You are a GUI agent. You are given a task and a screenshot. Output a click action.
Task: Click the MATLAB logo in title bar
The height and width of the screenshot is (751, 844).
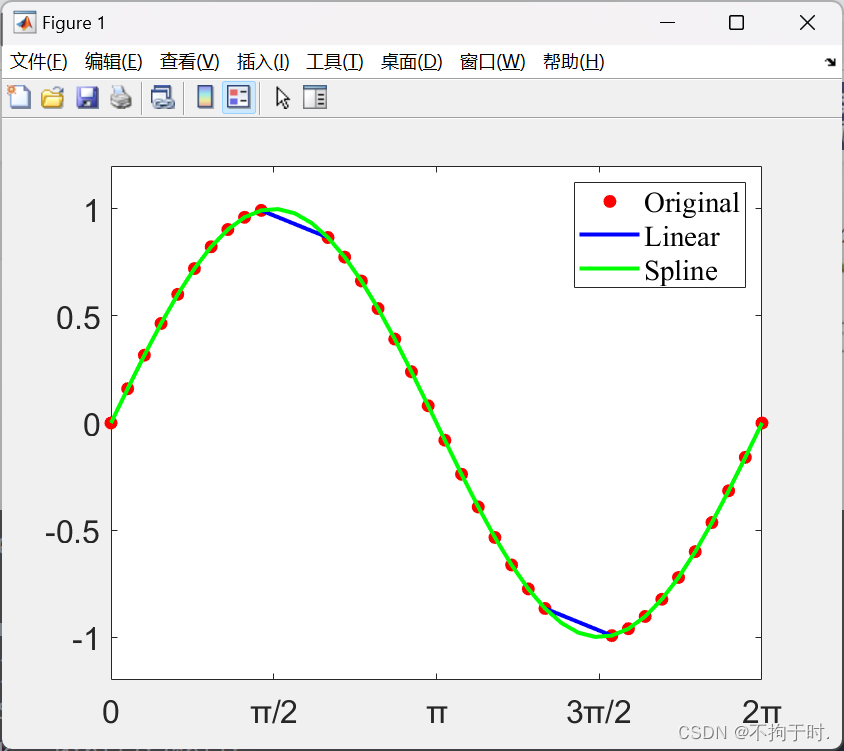point(25,23)
